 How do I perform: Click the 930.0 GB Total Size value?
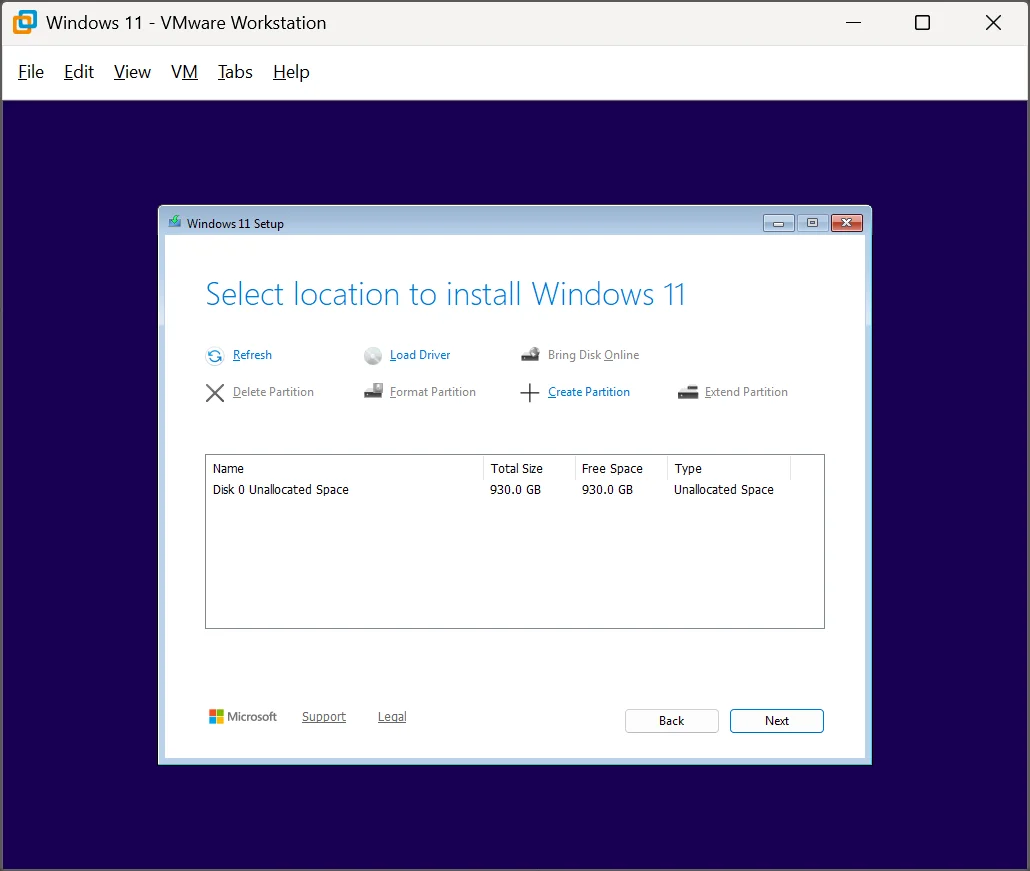(x=515, y=489)
